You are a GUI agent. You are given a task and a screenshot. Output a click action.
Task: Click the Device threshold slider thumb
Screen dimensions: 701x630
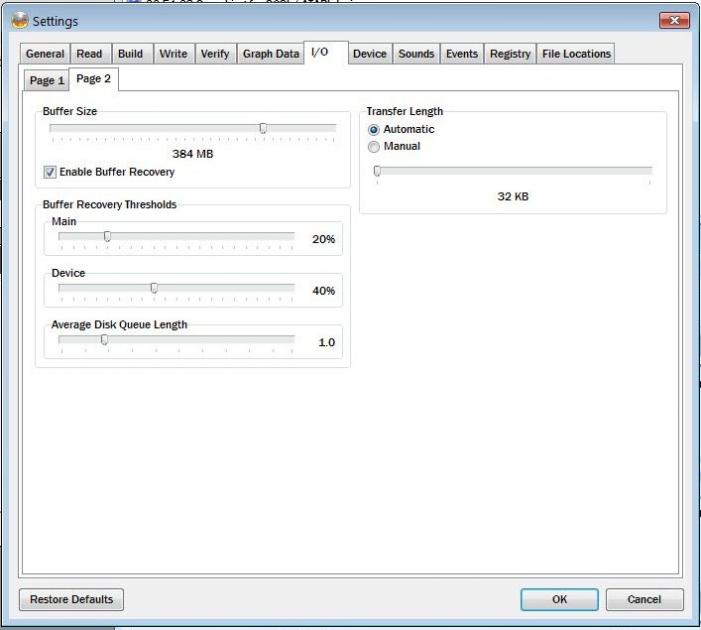(x=154, y=288)
